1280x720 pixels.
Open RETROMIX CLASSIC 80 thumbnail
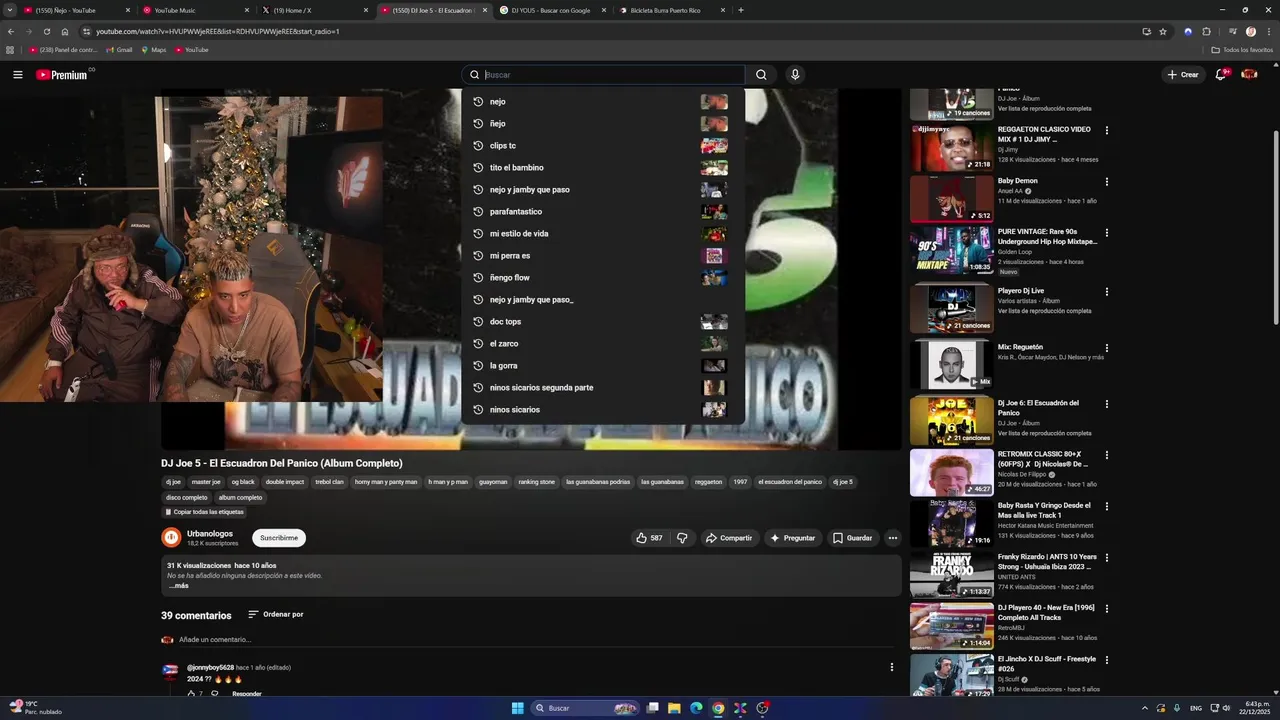(952, 473)
